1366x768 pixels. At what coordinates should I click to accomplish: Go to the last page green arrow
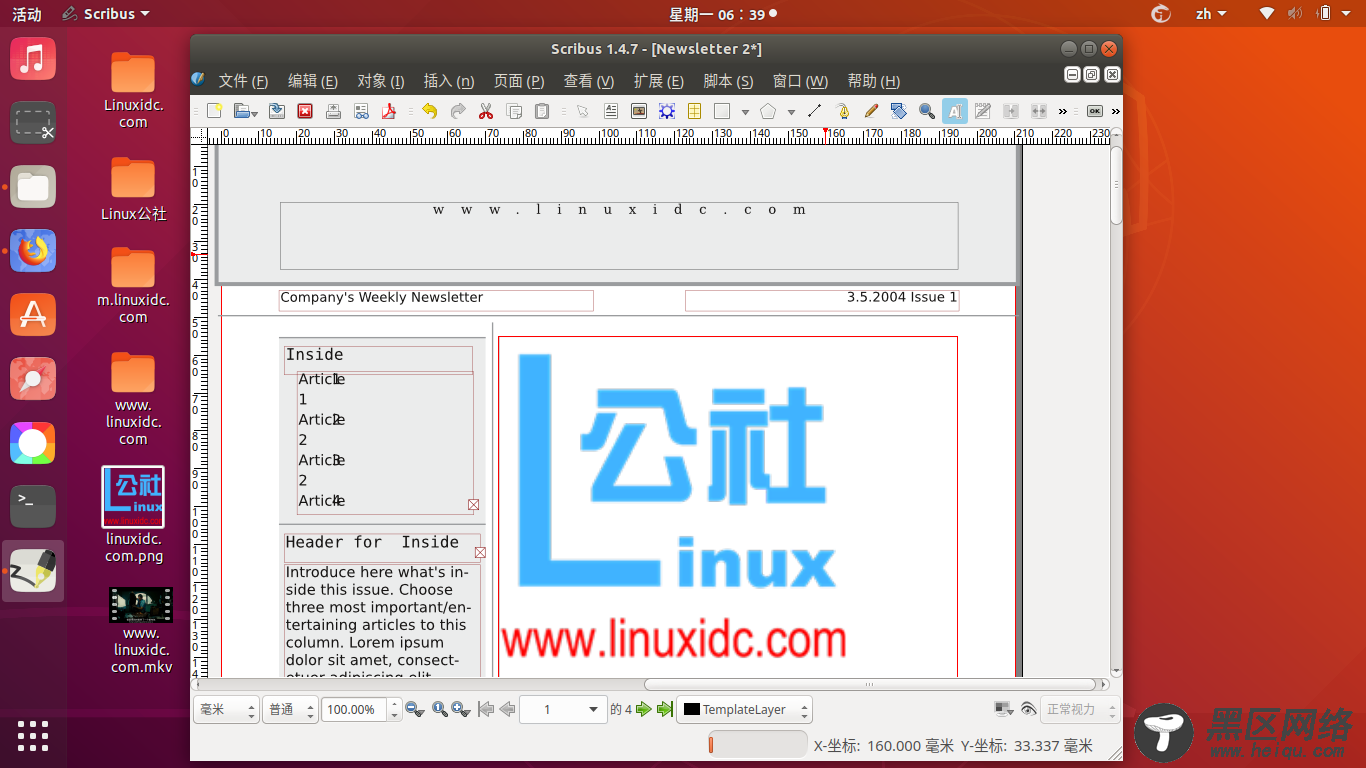tap(664, 710)
